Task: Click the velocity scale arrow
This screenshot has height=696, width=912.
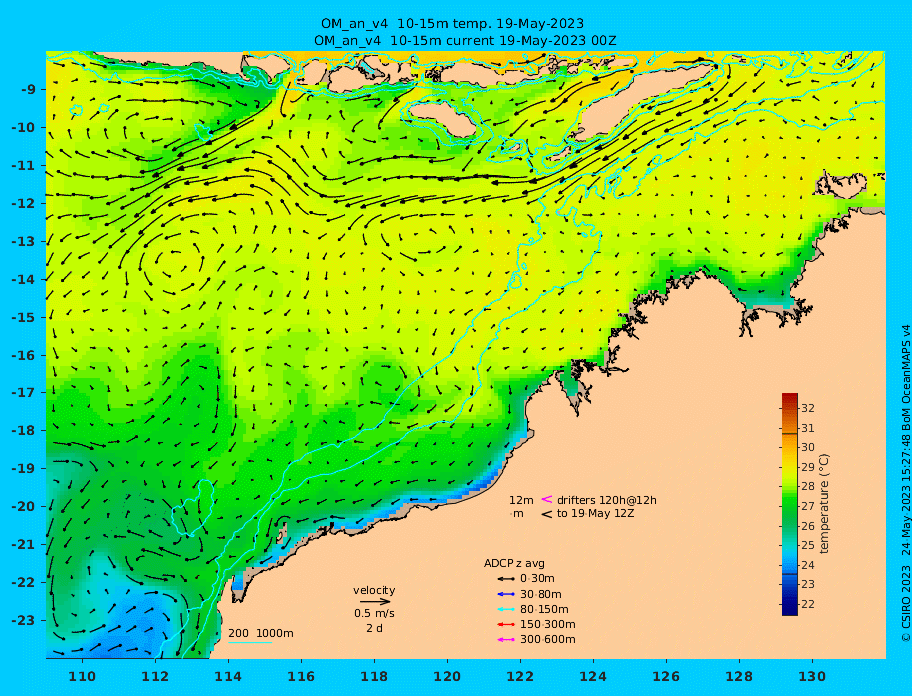Action: [375, 602]
